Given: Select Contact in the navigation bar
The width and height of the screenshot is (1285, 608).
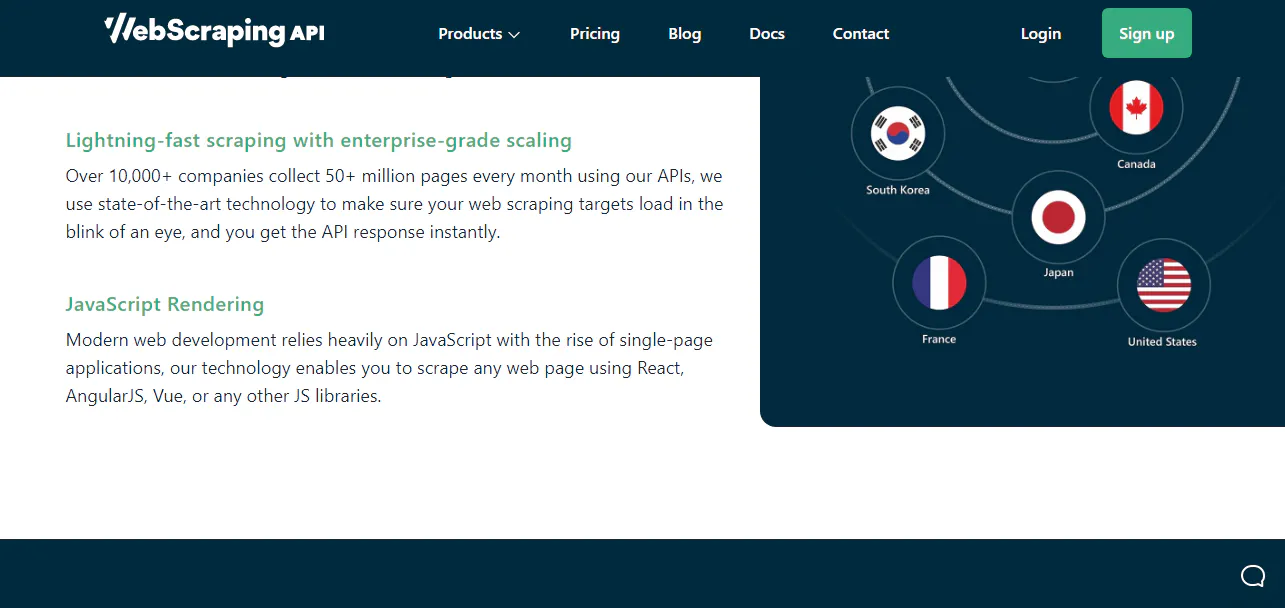Looking at the screenshot, I should click(x=860, y=33).
